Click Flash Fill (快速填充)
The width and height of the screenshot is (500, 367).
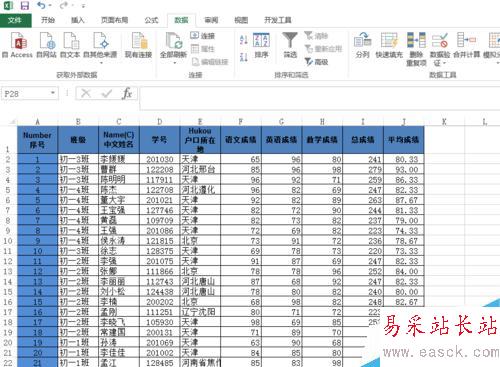[389, 45]
